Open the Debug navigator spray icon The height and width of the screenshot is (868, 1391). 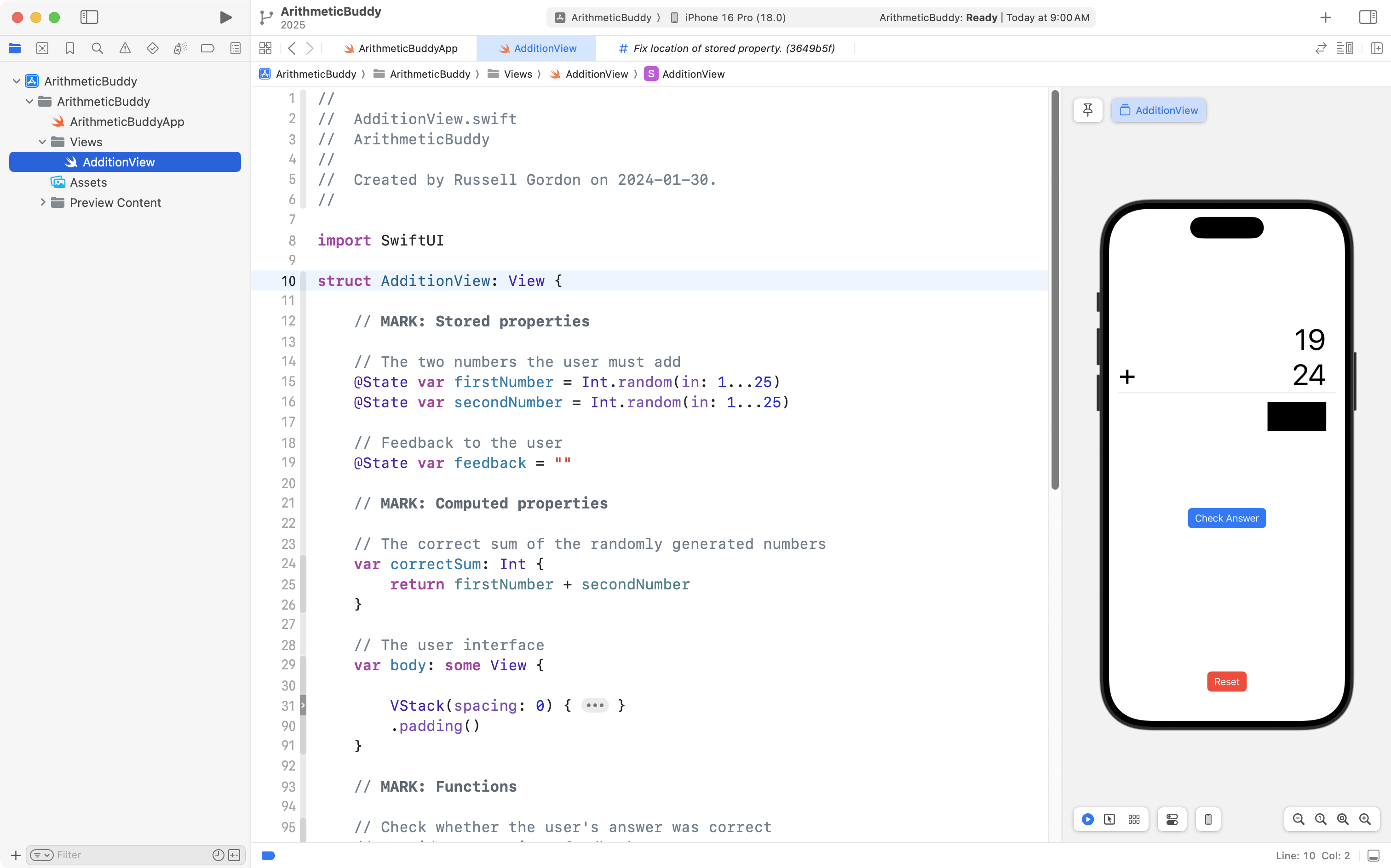pyautogui.click(x=180, y=49)
